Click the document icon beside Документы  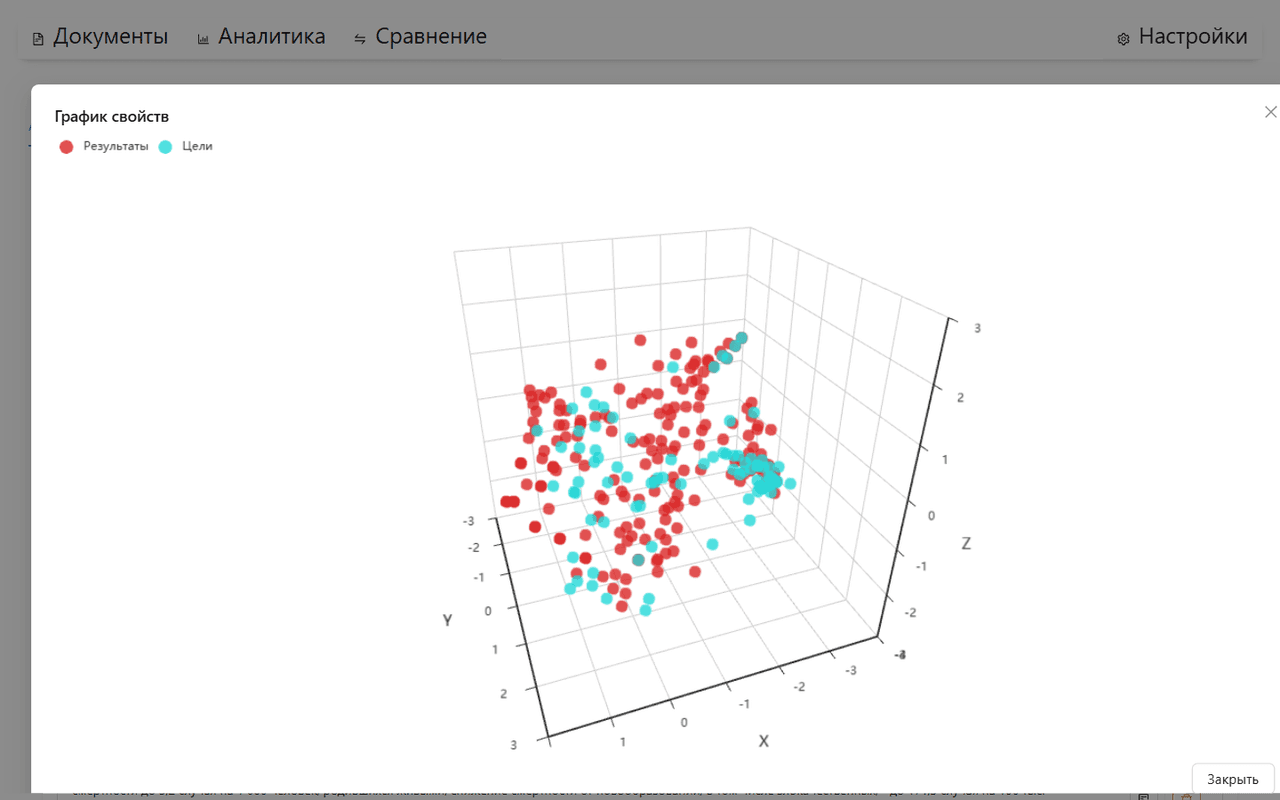click(39, 39)
